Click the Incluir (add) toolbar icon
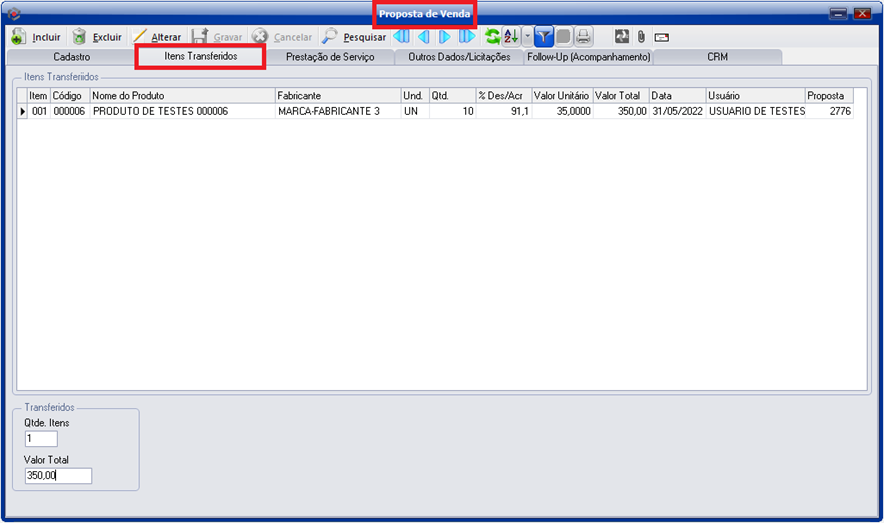Image resolution: width=884 pixels, height=523 pixels. (x=19, y=37)
